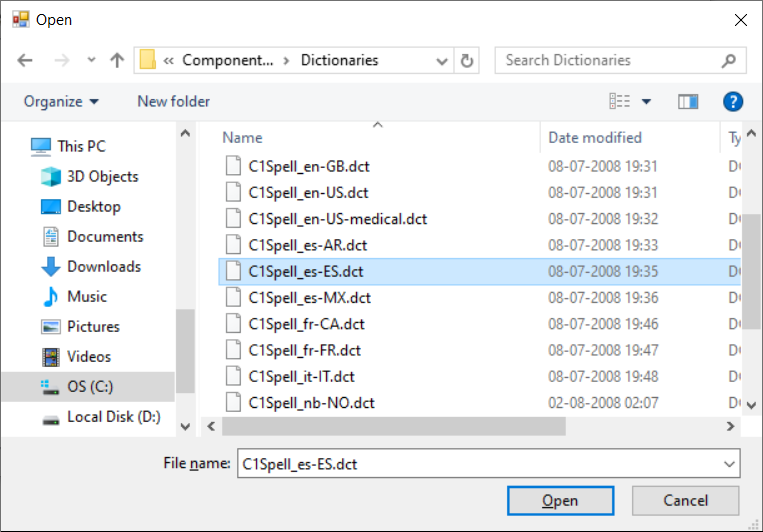Open the recent locations dropdown arrow

[89, 61]
